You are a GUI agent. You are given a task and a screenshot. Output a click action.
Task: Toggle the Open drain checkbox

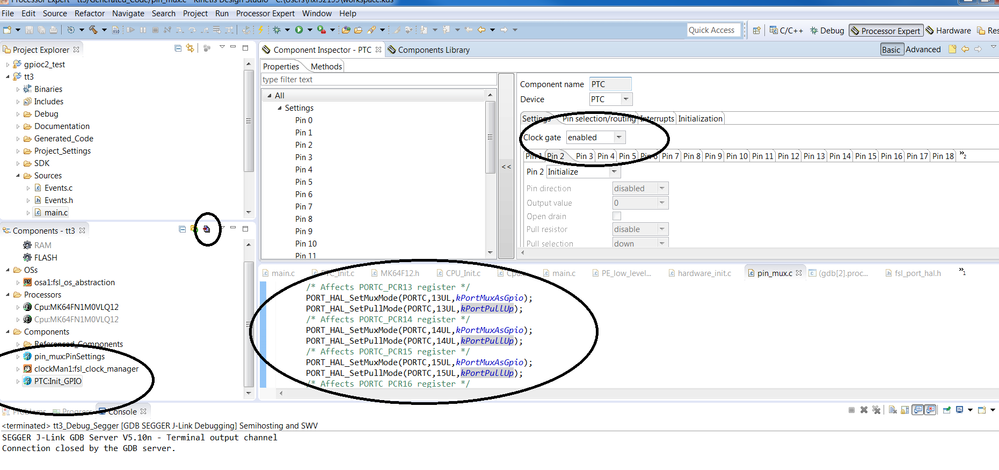pos(617,216)
